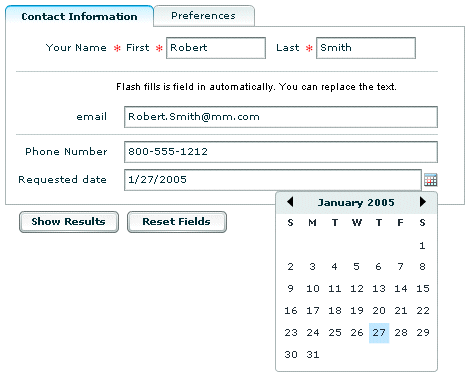Click into the email input field
Viewport: 470px width, 378px height.
point(281,117)
